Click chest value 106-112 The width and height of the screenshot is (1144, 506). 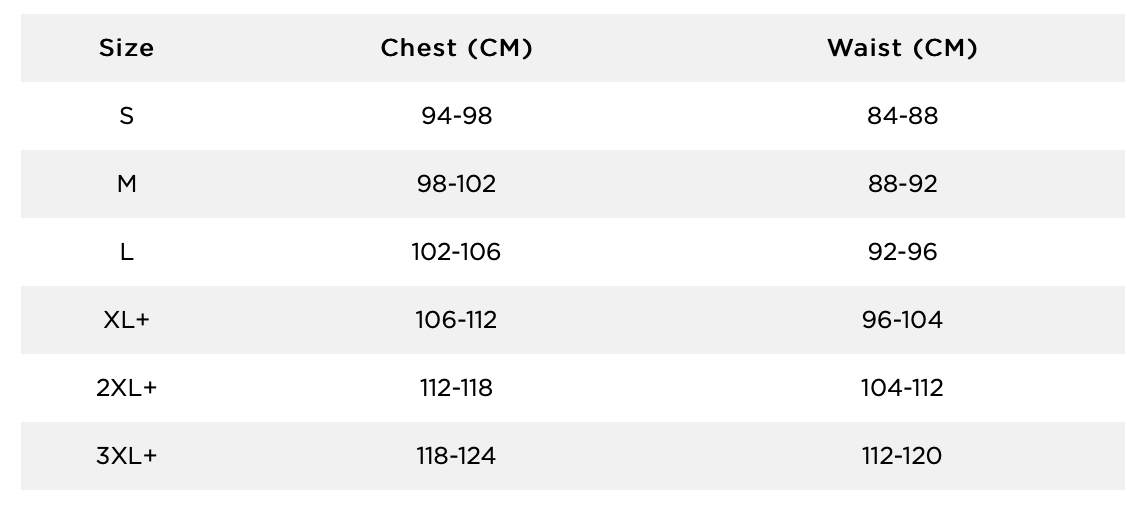coord(457,320)
